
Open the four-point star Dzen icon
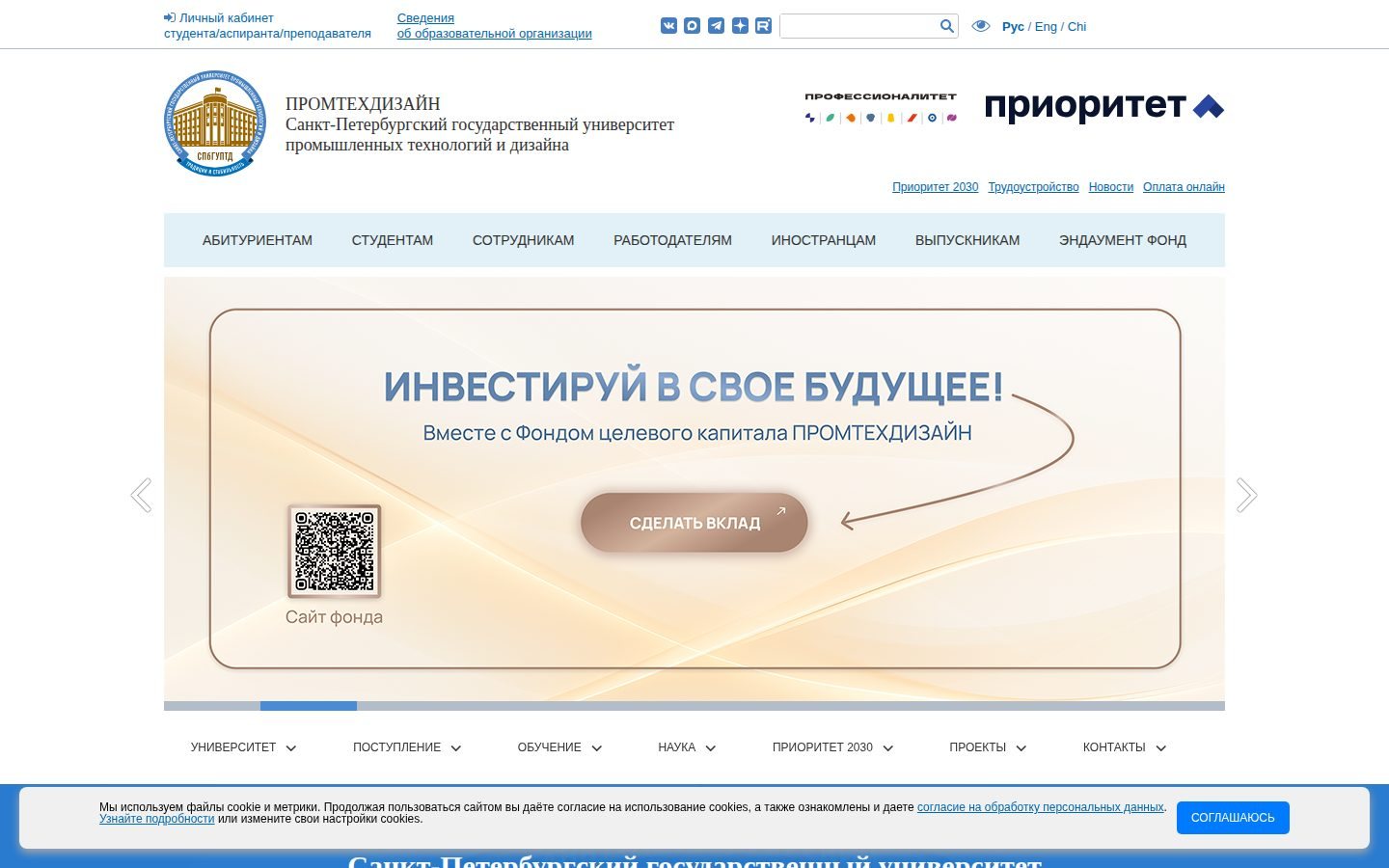tap(740, 26)
